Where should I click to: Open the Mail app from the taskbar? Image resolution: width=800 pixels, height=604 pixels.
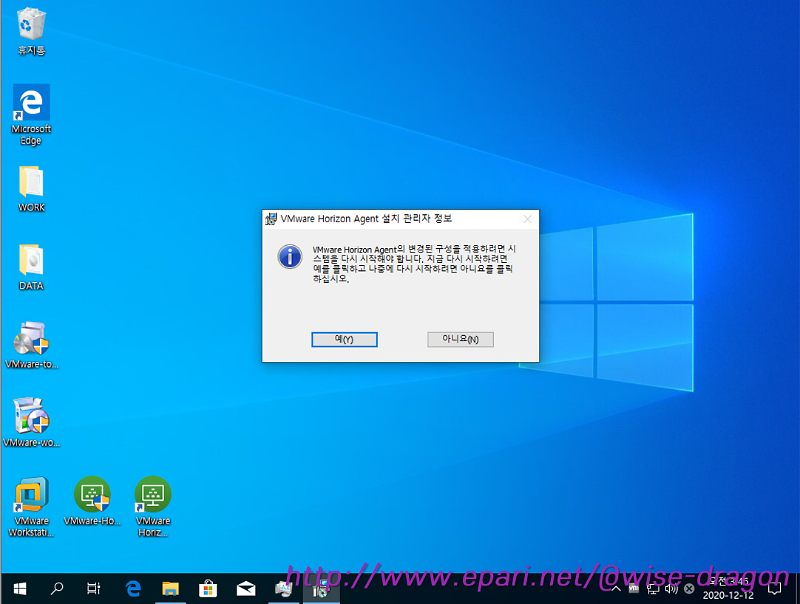[246, 589]
